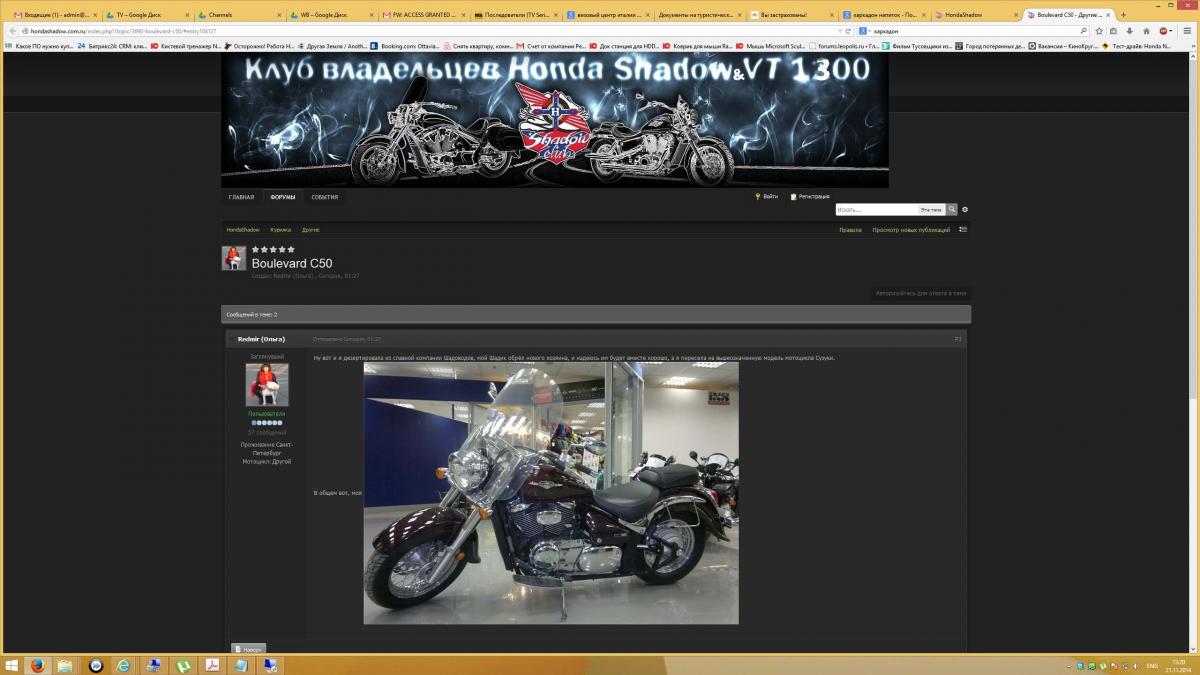
Task: Open uTorrent from taskbar
Action: tap(184, 665)
